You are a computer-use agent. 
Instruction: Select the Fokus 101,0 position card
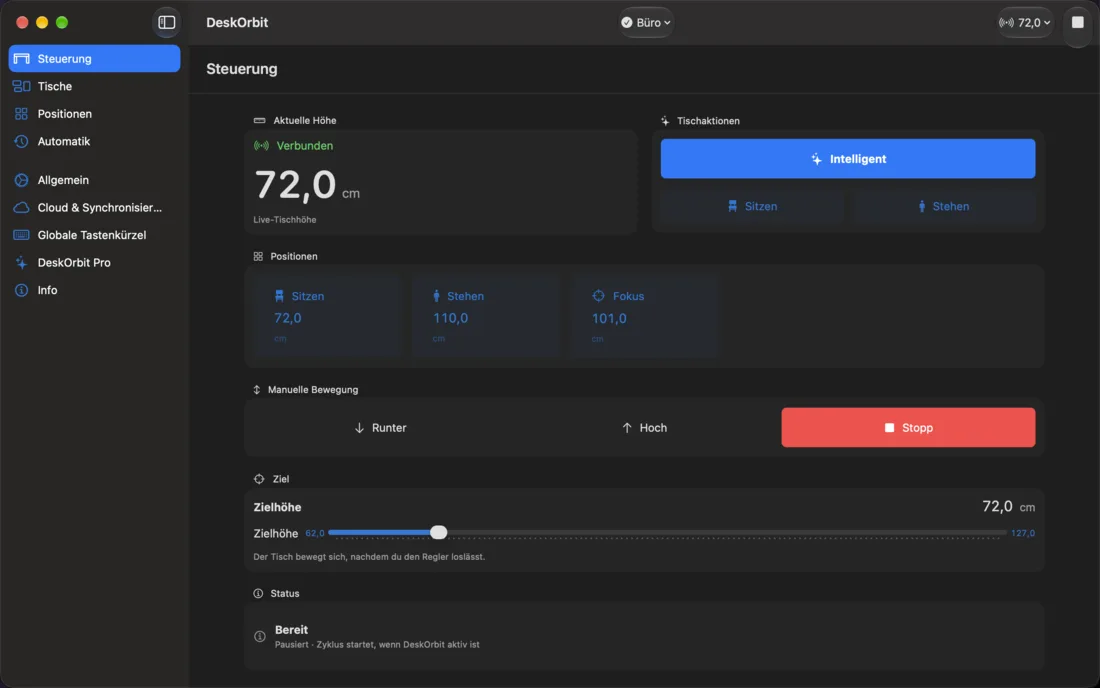click(644, 316)
